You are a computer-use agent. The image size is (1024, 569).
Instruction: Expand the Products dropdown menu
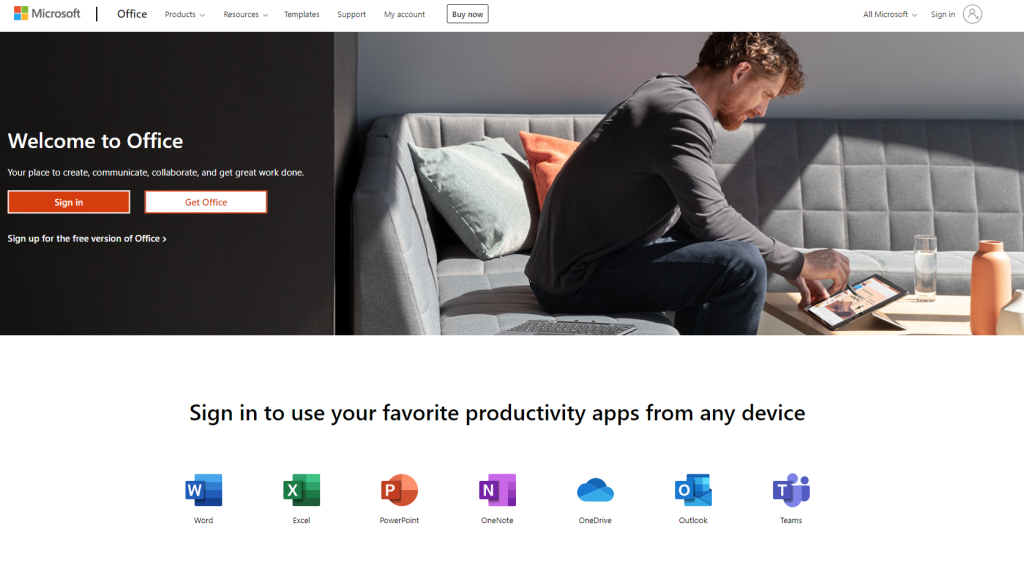[x=184, y=14]
